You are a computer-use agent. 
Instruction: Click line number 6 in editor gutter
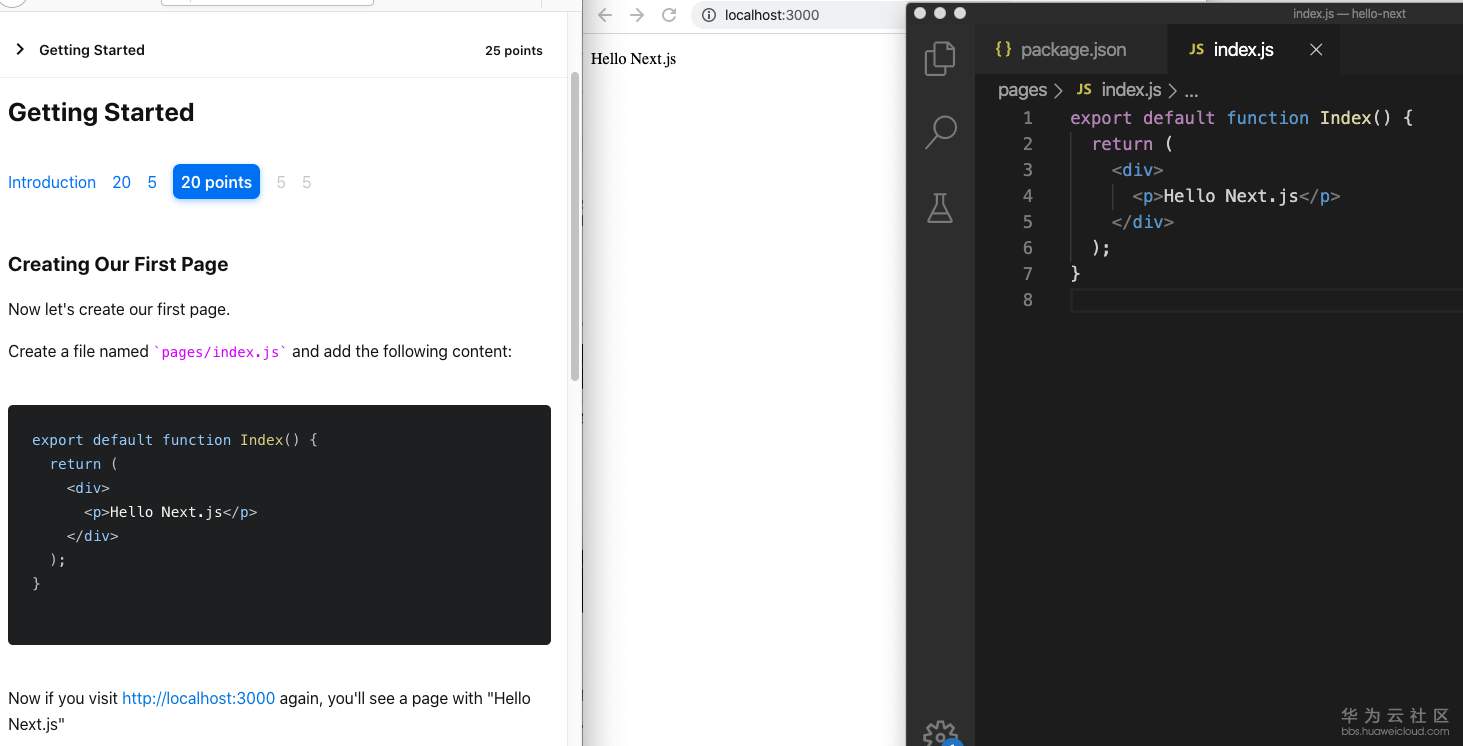click(x=1027, y=248)
